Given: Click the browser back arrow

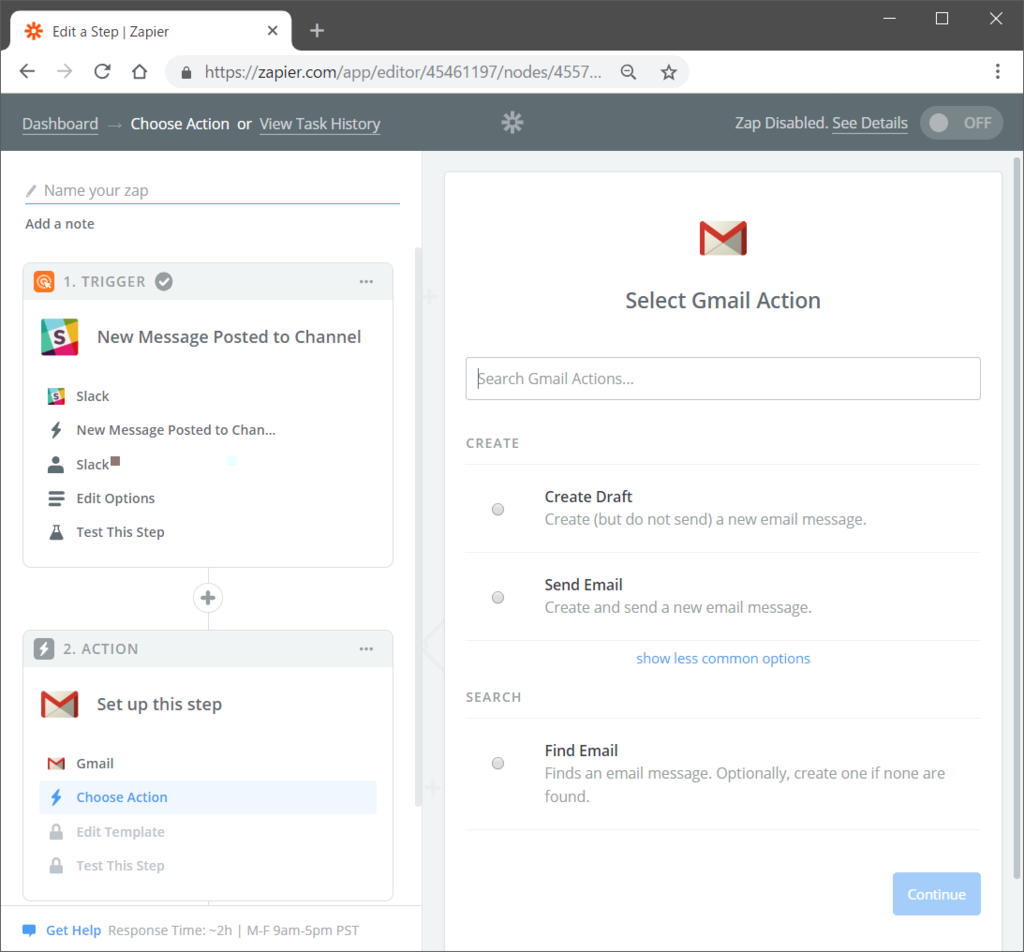Looking at the screenshot, I should [x=27, y=71].
